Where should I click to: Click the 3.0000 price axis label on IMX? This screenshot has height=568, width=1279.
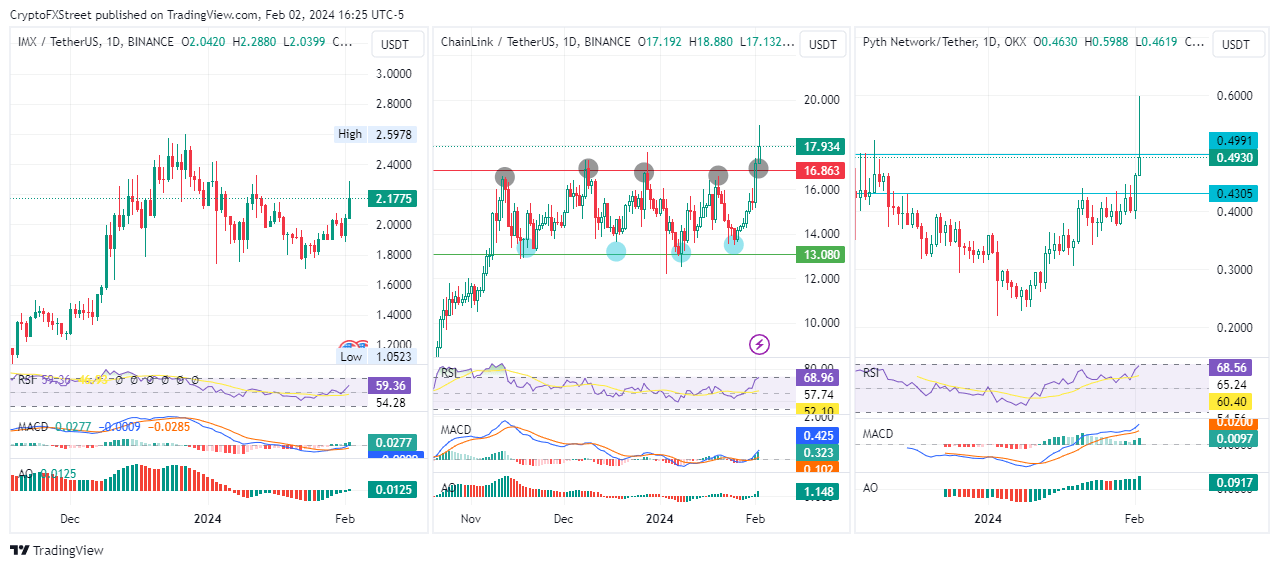(393, 74)
